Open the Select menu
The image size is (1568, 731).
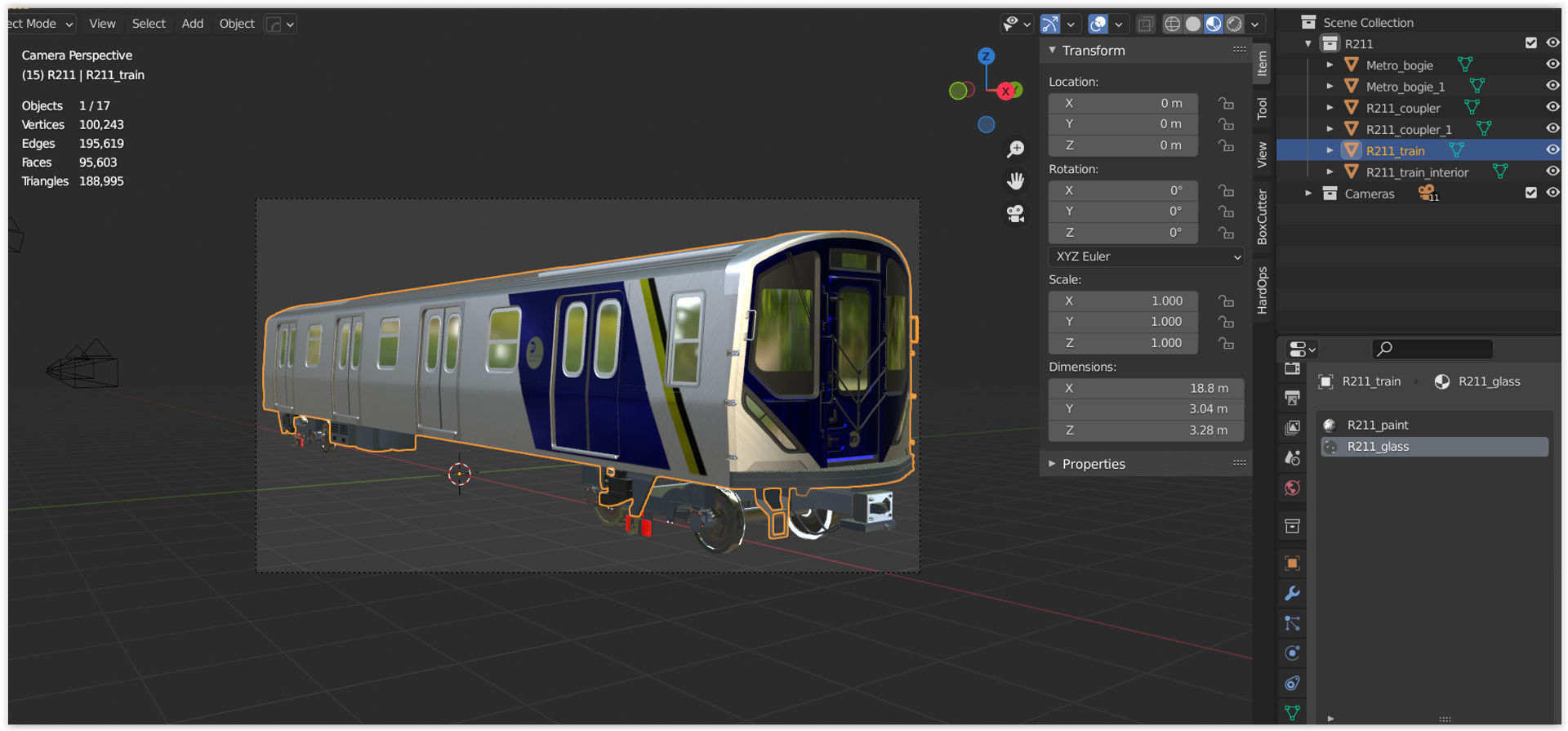pos(149,24)
